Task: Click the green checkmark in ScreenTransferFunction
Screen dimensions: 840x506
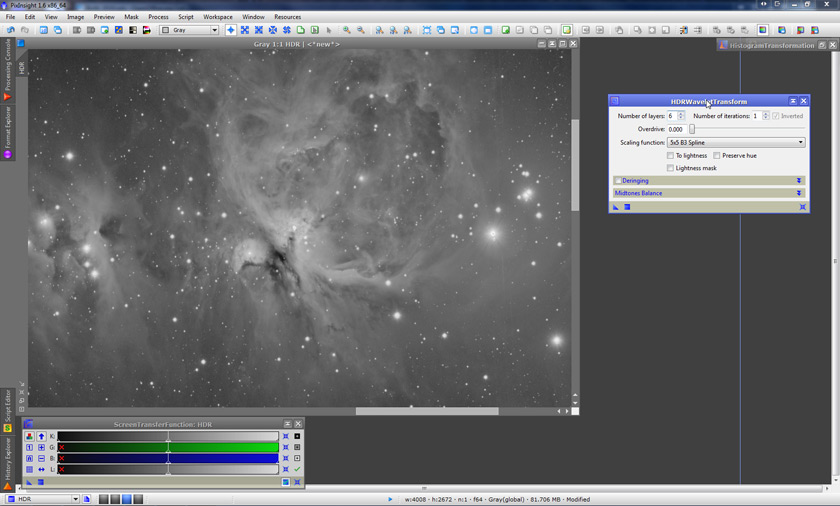Action: click(297, 469)
